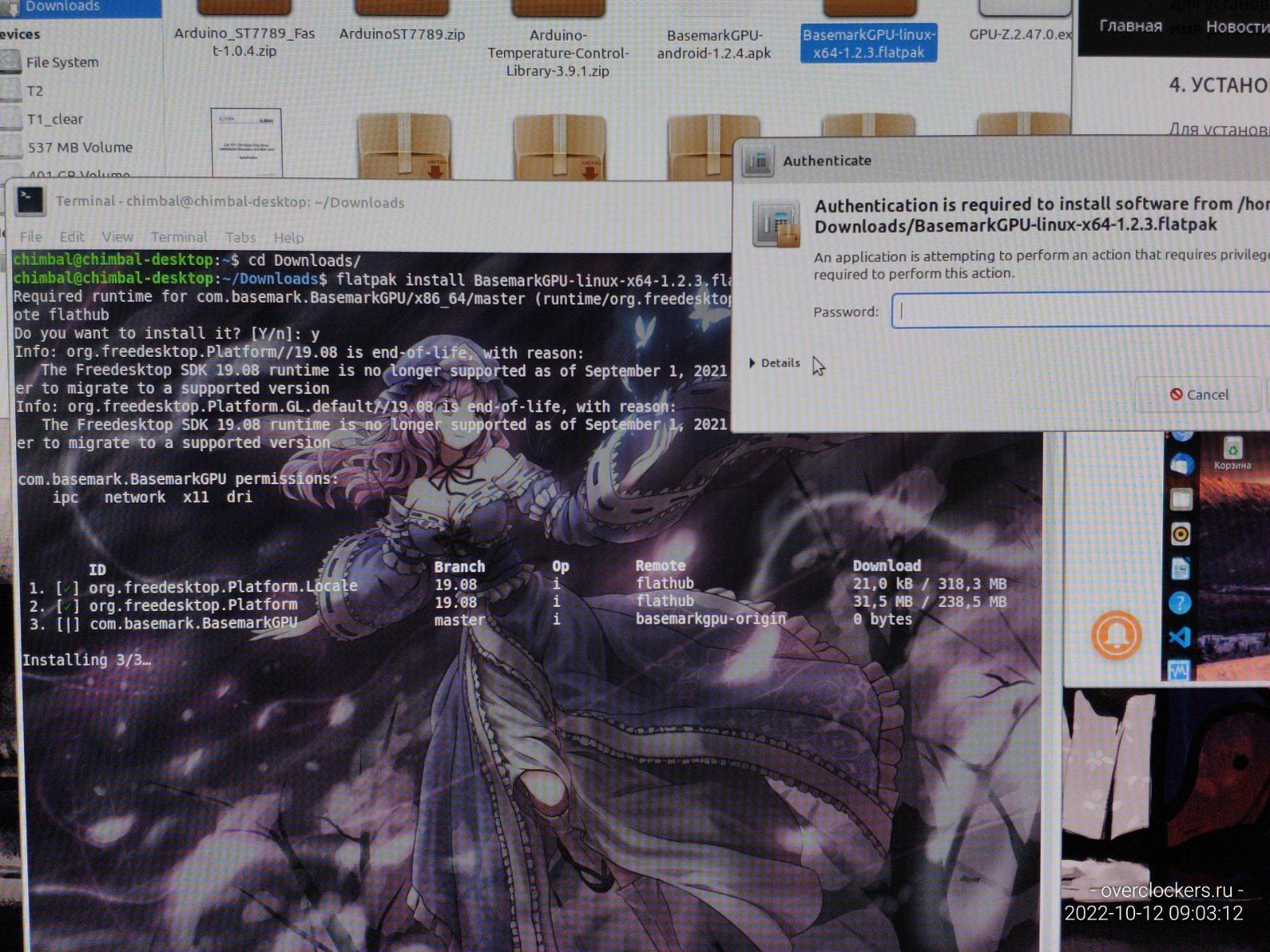Launch Thunderbird mail from the dock
The width and height of the screenshot is (1270, 952).
coord(1180,464)
